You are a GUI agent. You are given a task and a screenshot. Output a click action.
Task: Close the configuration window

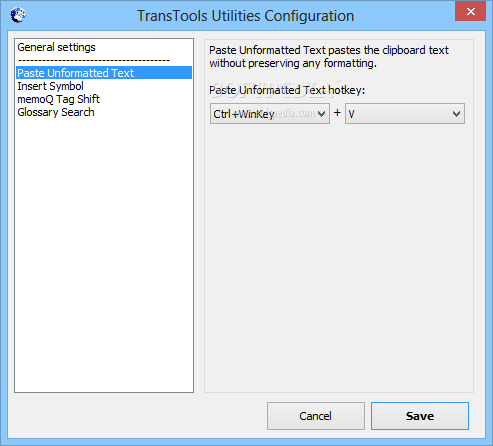470,11
